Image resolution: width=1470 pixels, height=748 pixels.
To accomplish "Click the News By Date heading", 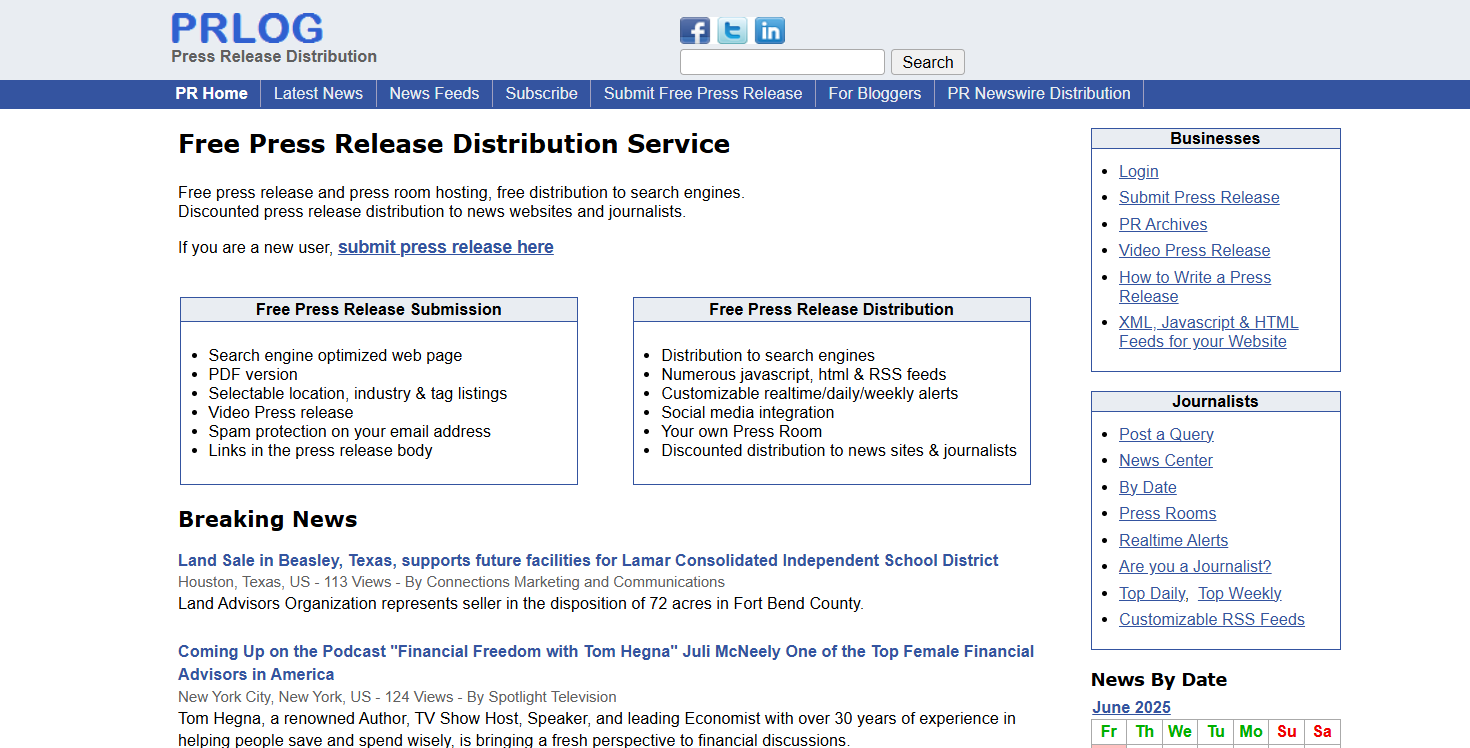I will pos(1159,679).
